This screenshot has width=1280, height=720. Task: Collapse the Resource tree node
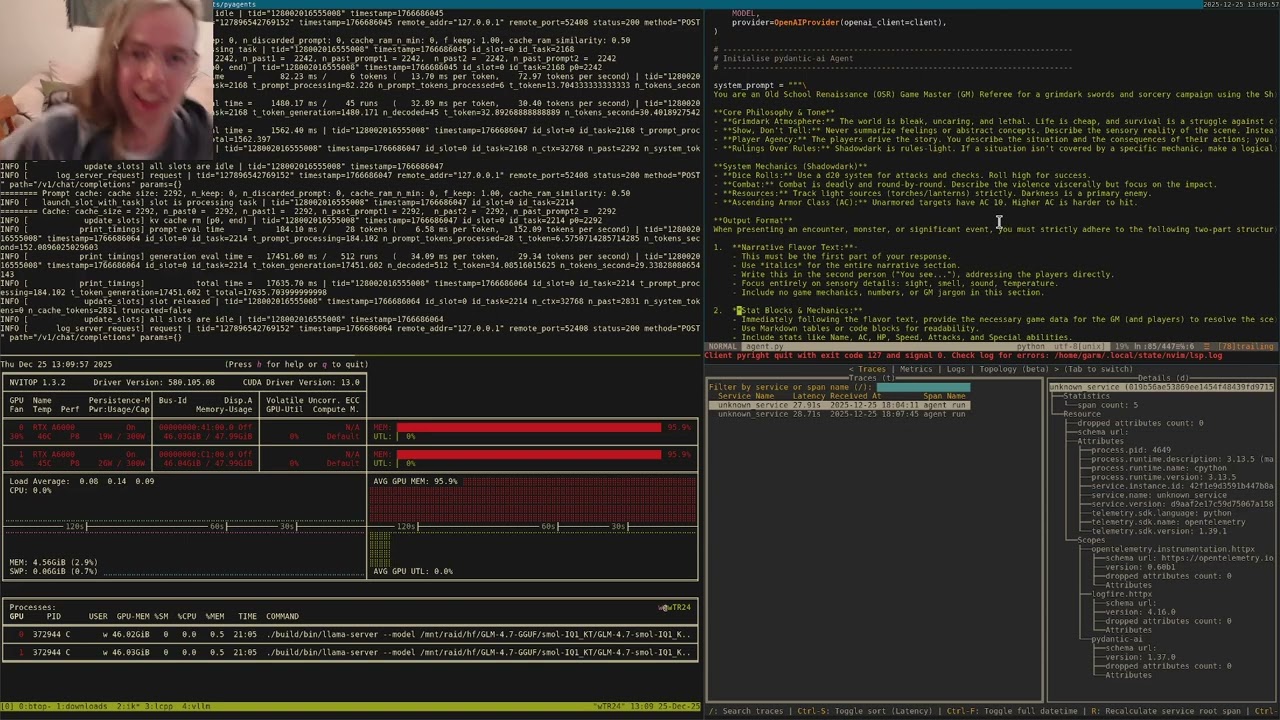(1081, 414)
